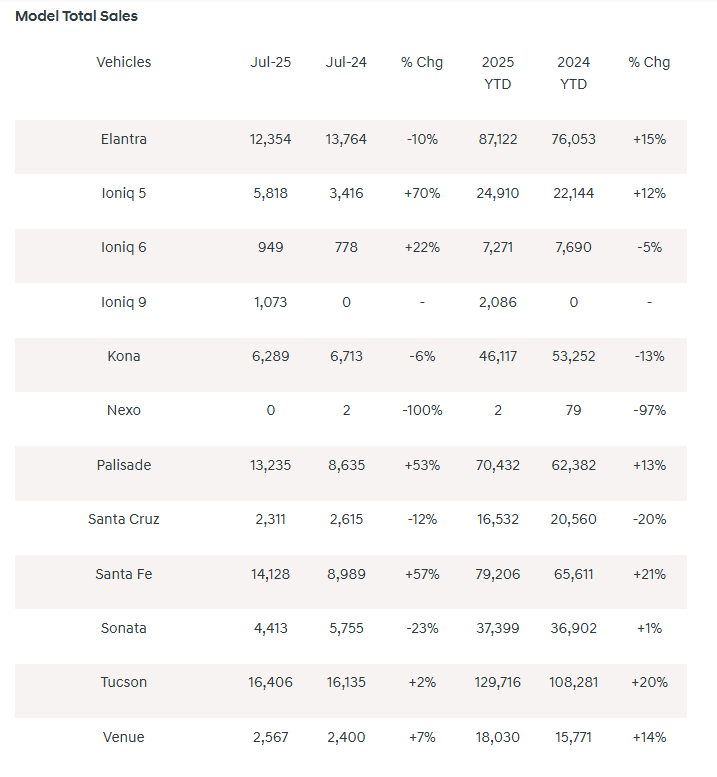Select the Venue row label

click(x=124, y=737)
